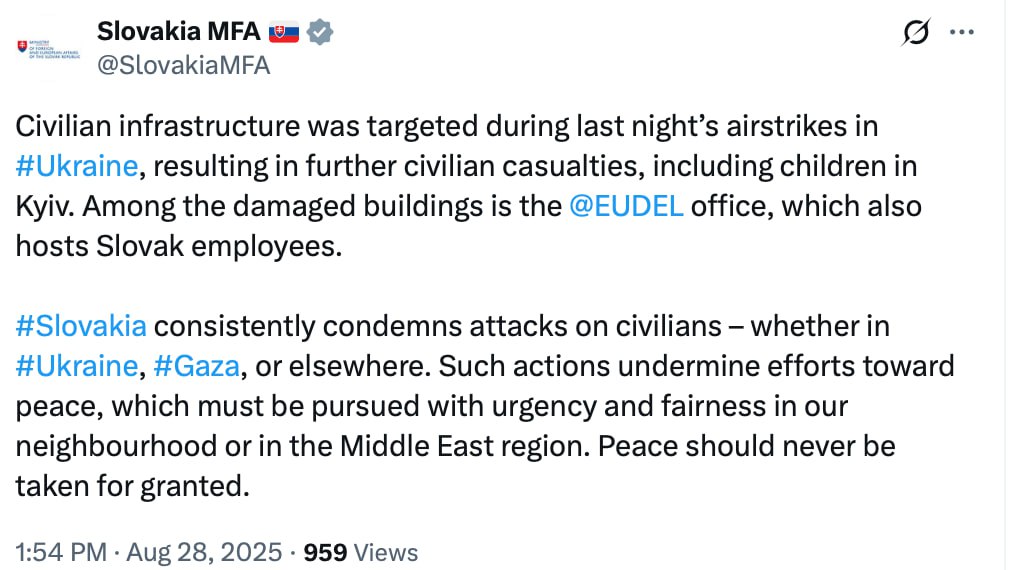Open Grok actions icon on the post
The image size is (1030, 570).
coord(915,33)
